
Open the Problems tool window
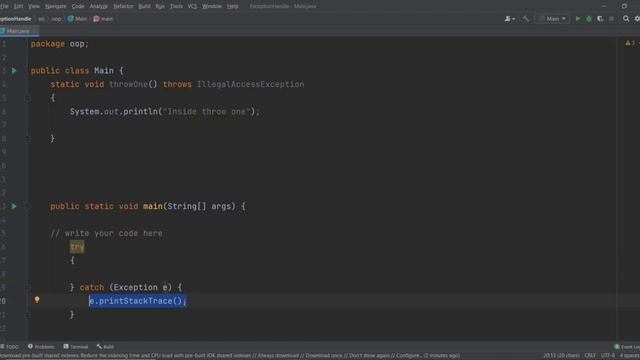pos(41,347)
